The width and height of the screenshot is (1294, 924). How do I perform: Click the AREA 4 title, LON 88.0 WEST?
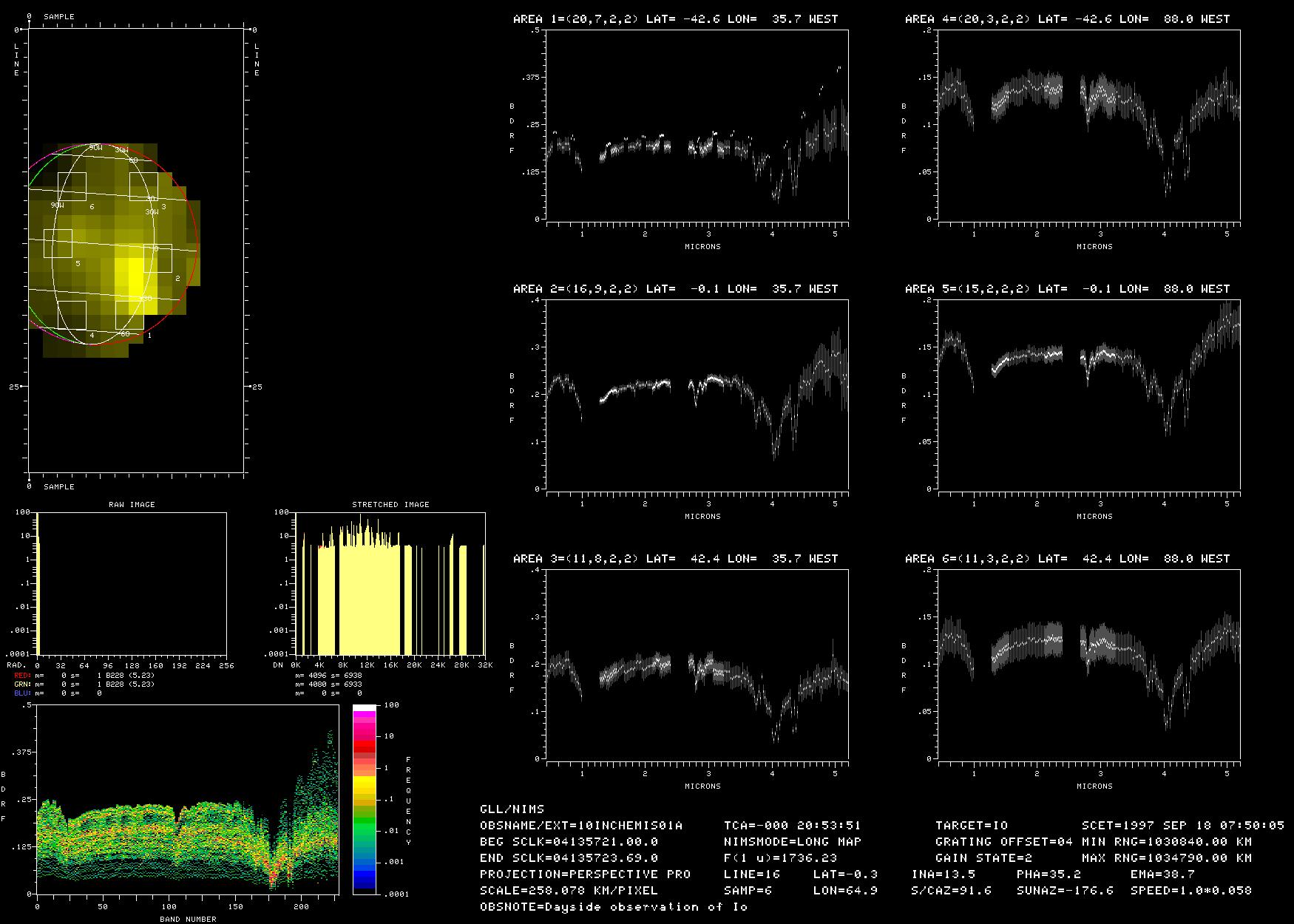(x=1067, y=19)
